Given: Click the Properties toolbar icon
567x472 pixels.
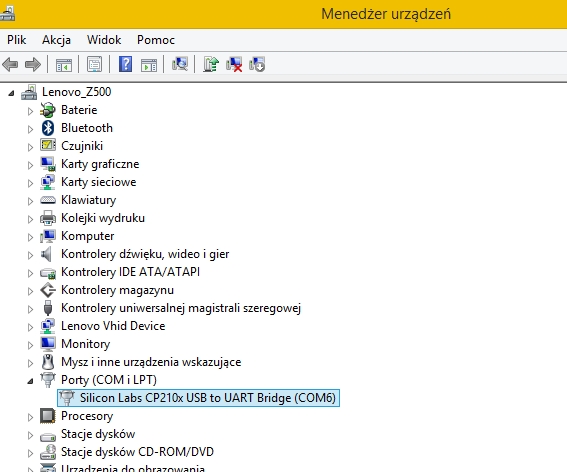Looking at the screenshot, I should click(94, 64).
